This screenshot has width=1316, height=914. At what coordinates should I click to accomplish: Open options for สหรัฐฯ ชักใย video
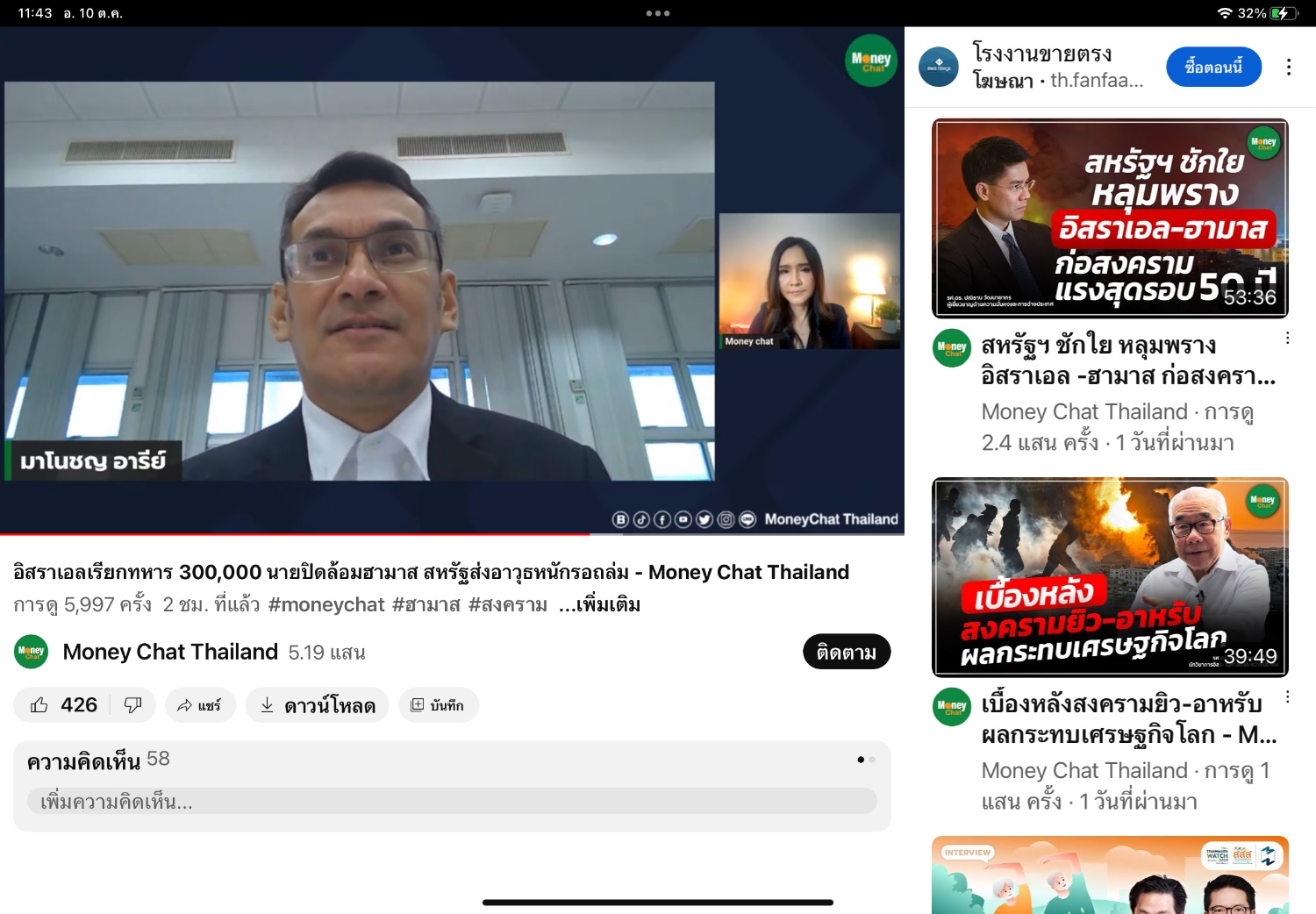click(1287, 338)
